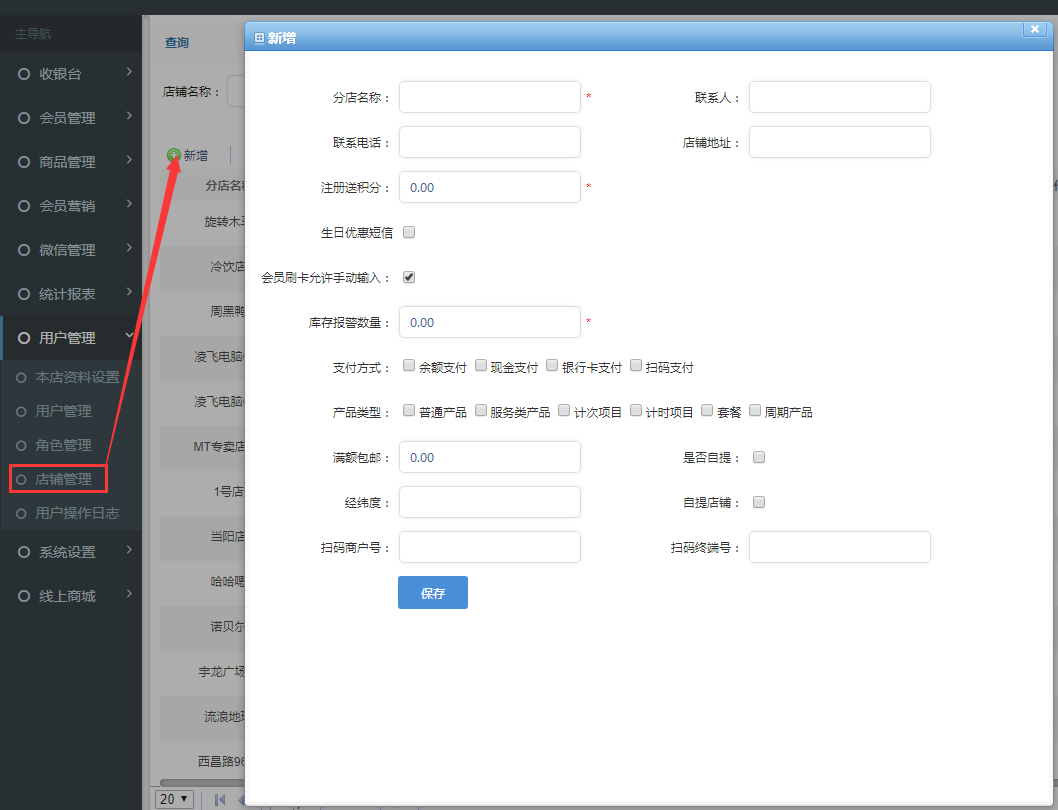
Task: Expand the 商品管理 menu chevron
Action: click(x=129, y=159)
